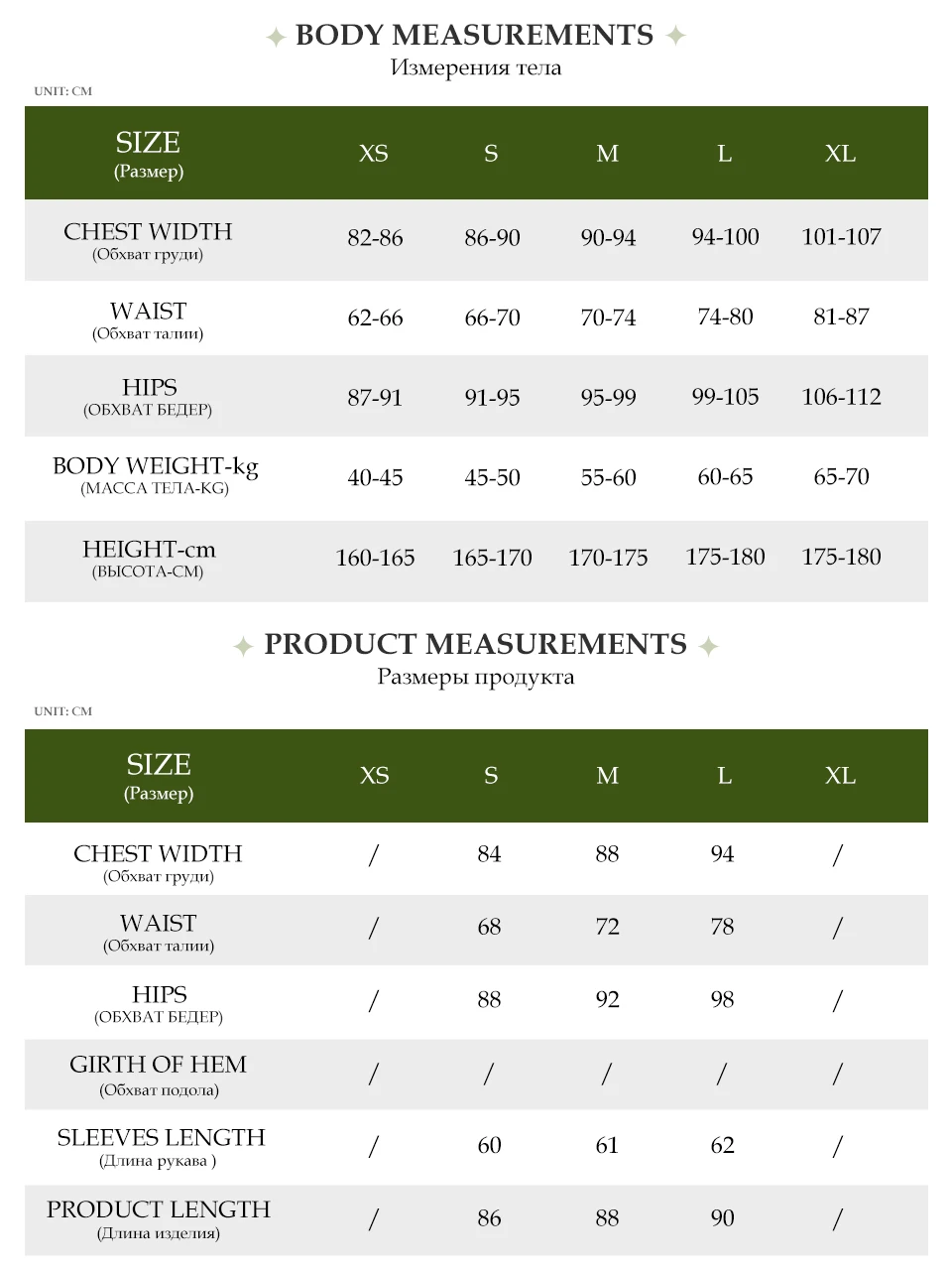
Task: Click the WAIST body value 62-66
Action: 375,317
